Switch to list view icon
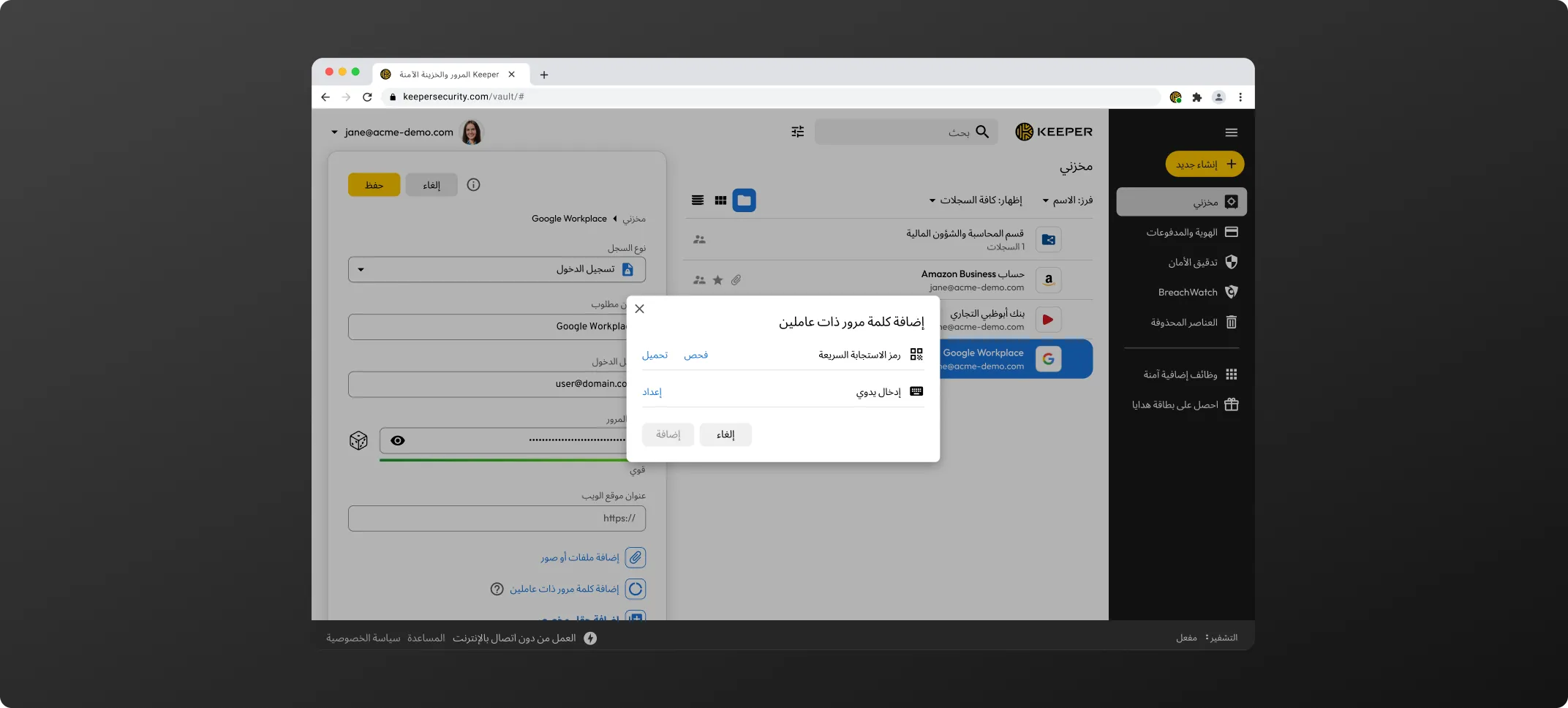The height and width of the screenshot is (708, 1568). pyautogui.click(x=698, y=200)
